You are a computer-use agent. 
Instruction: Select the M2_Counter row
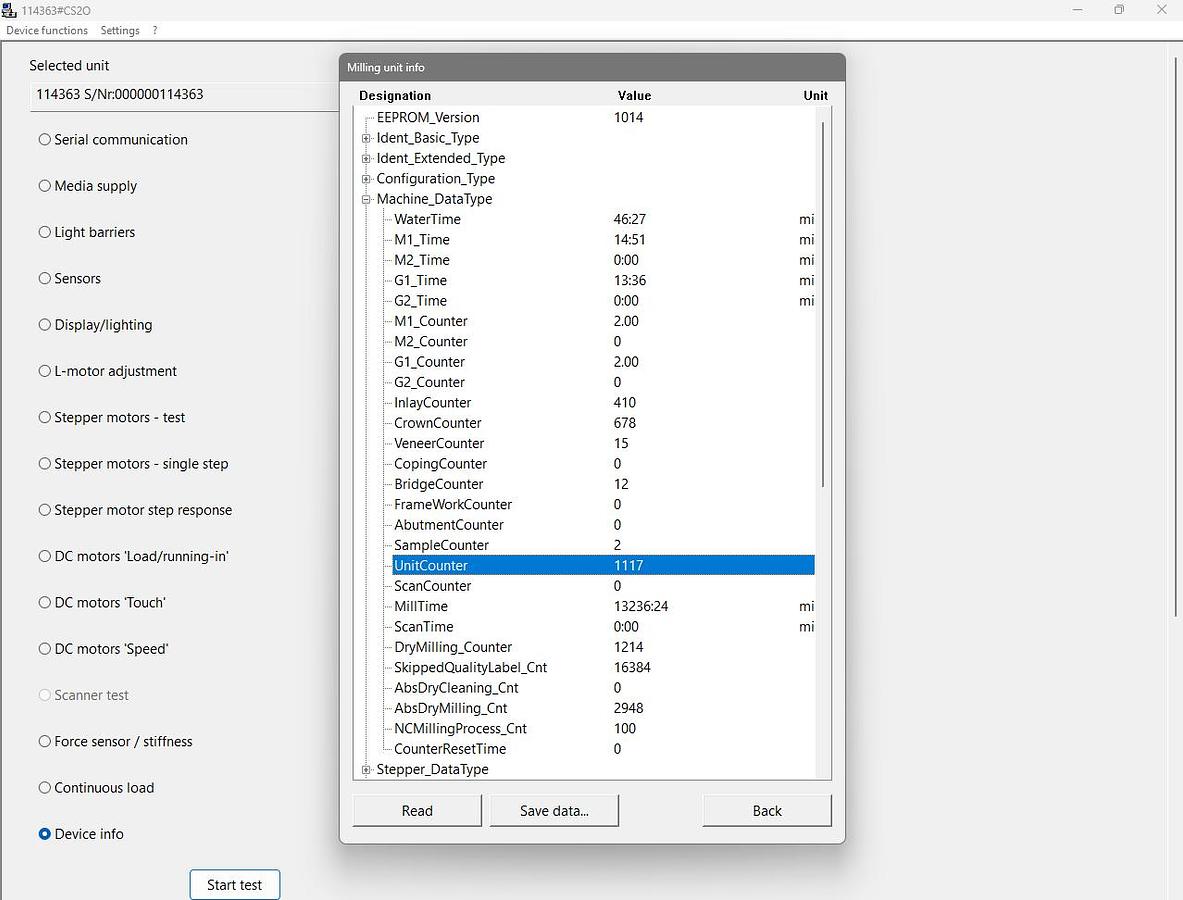tap(604, 342)
